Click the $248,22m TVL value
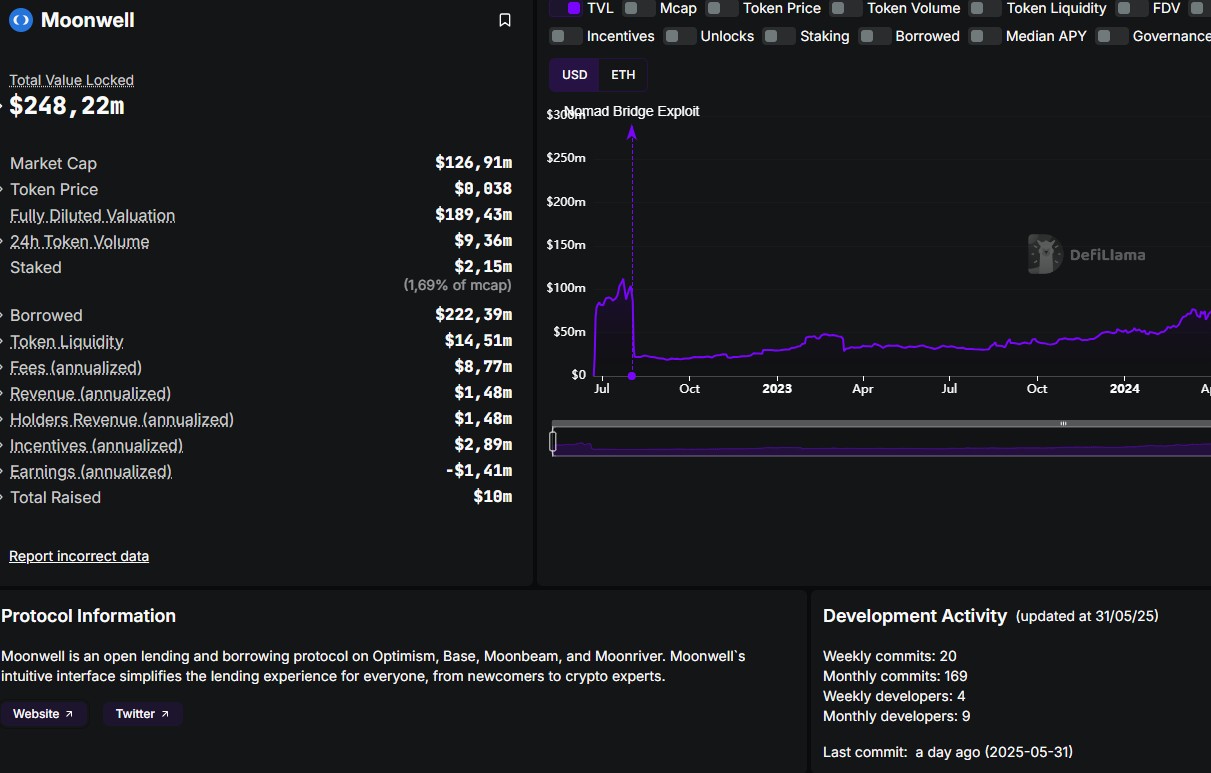Image resolution: width=1211 pixels, height=773 pixels. [67, 106]
